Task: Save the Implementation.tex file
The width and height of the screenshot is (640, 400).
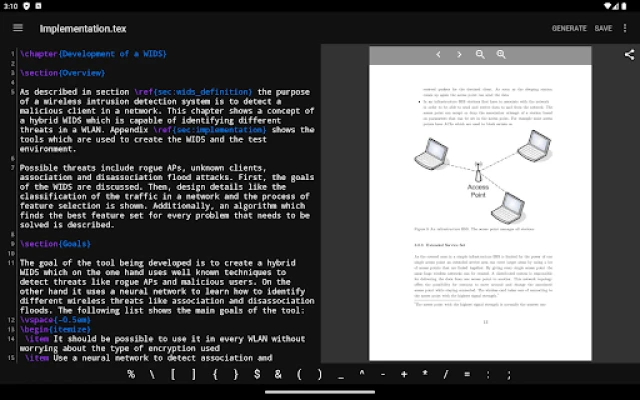Action: [x=603, y=28]
